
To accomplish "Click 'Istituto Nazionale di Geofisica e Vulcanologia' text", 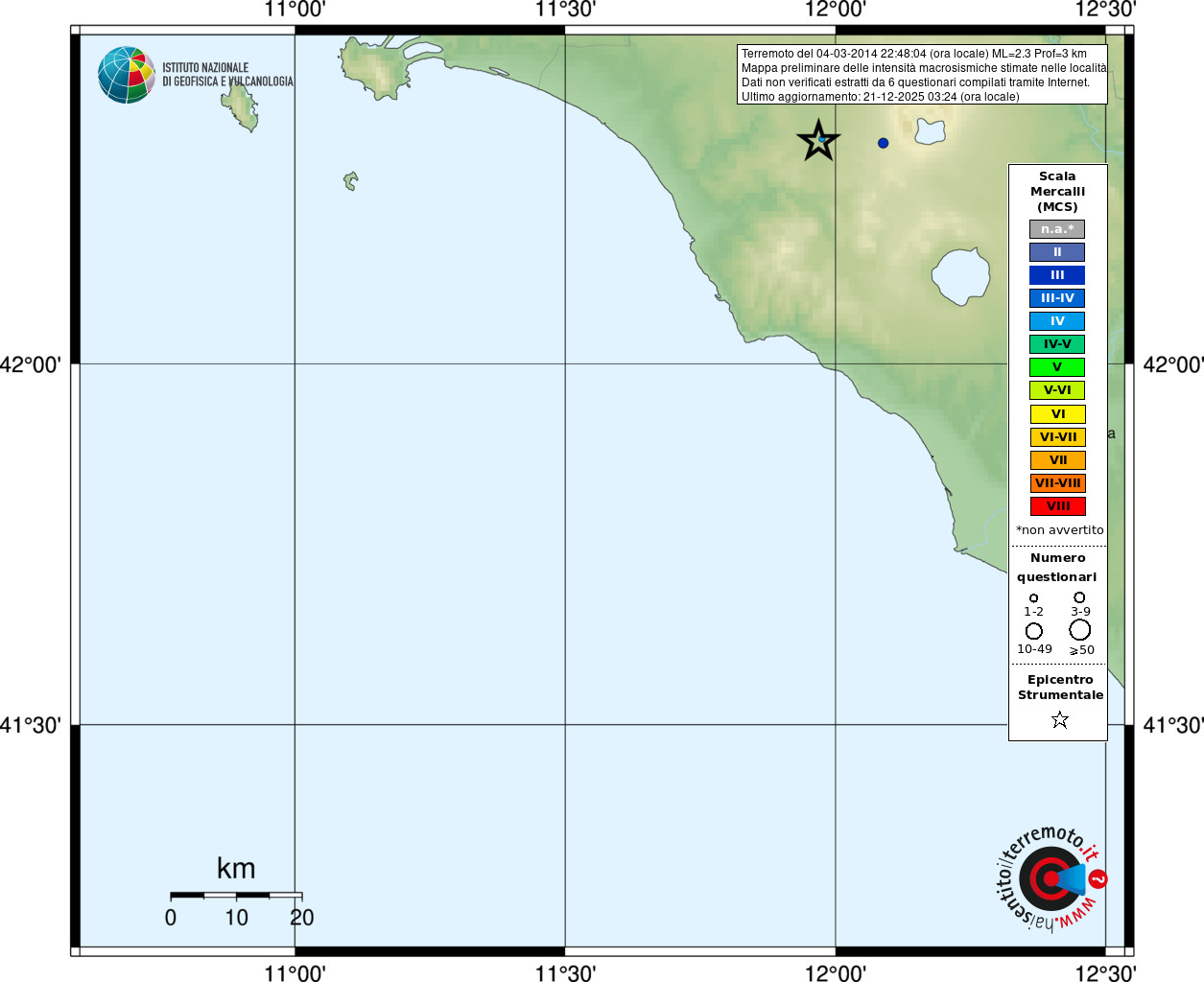I will coord(227,75).
